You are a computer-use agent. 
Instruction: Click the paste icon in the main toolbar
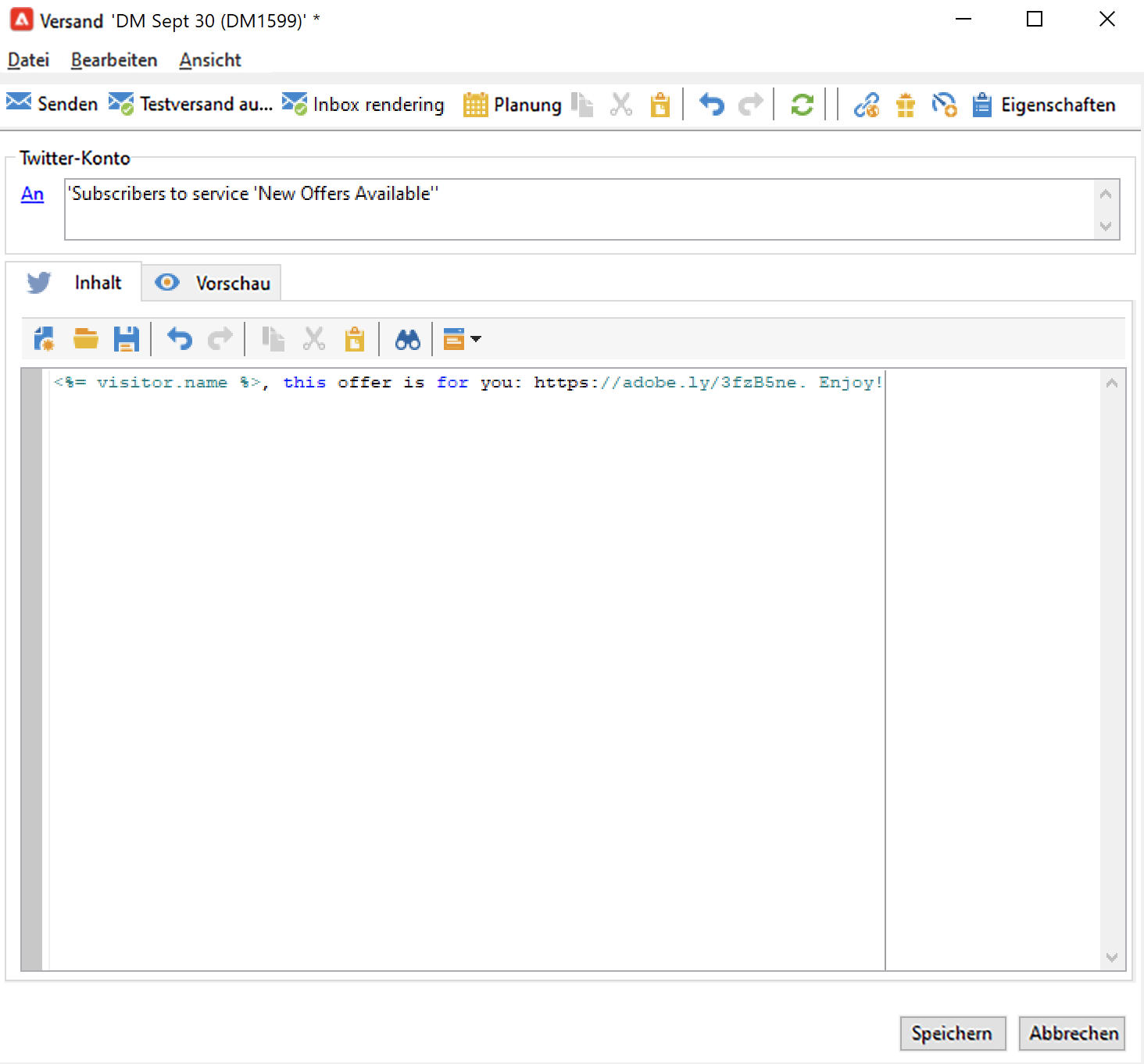[x=660, y=104]
